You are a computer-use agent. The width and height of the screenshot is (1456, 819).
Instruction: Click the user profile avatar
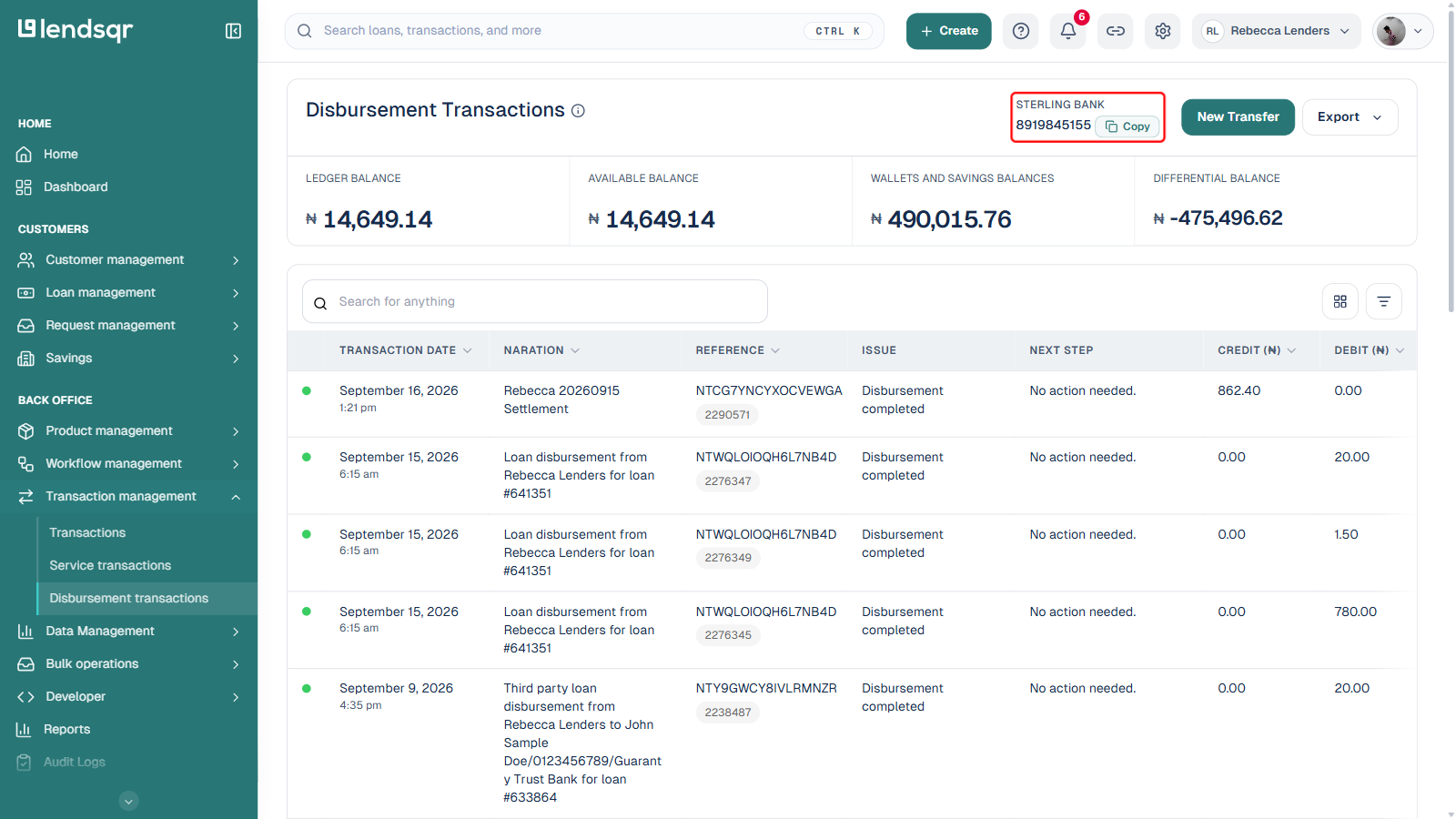(x=1390, y=31)
